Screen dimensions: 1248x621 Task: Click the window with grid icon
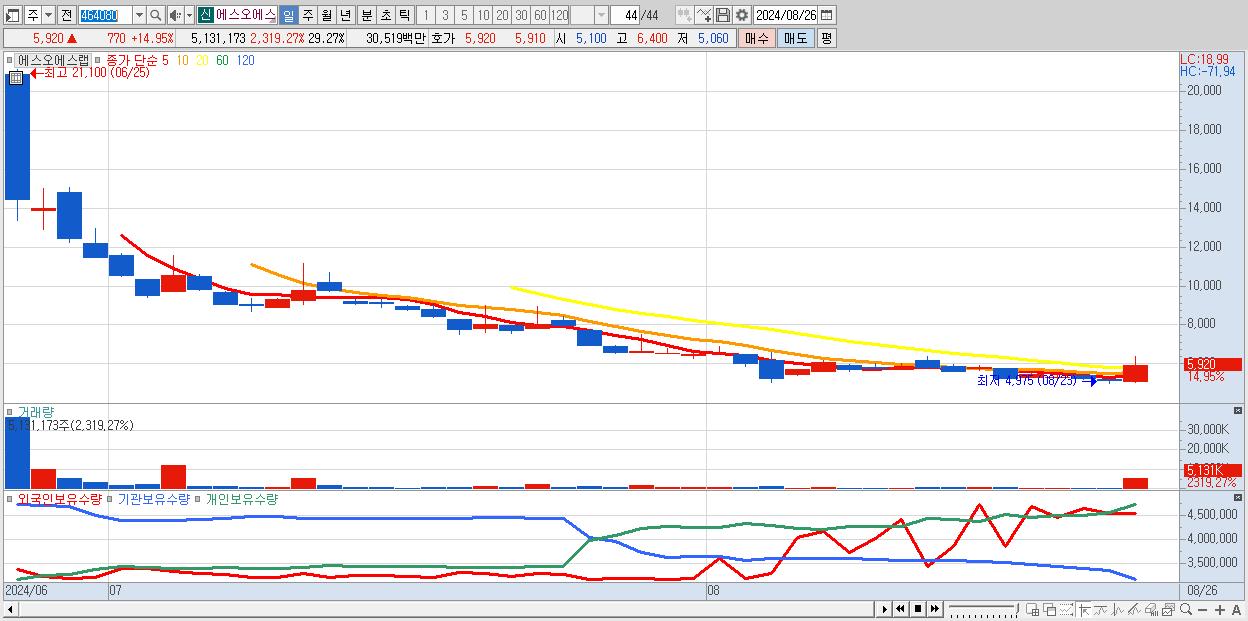point(1032,609)
